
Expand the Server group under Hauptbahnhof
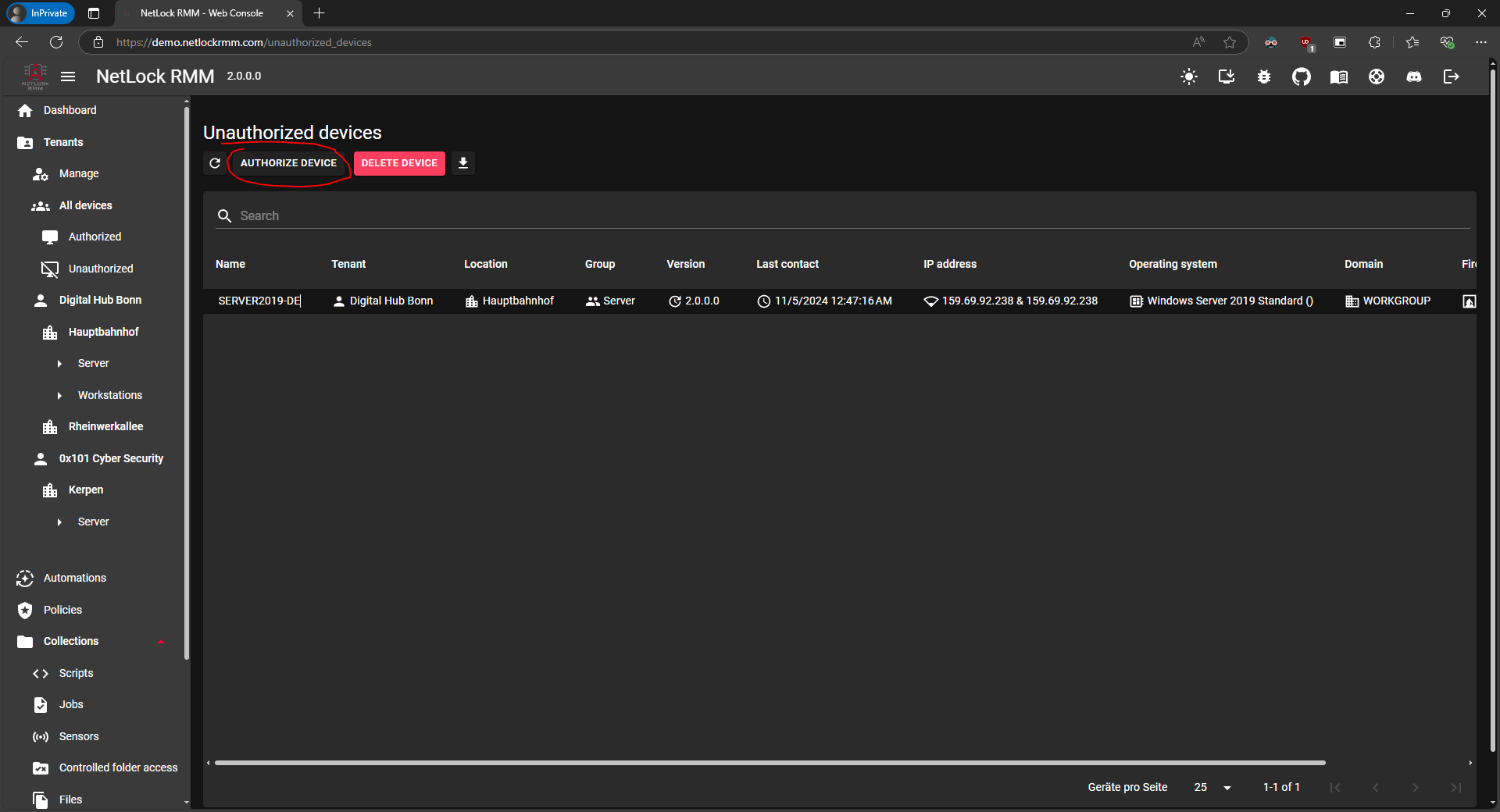pos(60,363)
